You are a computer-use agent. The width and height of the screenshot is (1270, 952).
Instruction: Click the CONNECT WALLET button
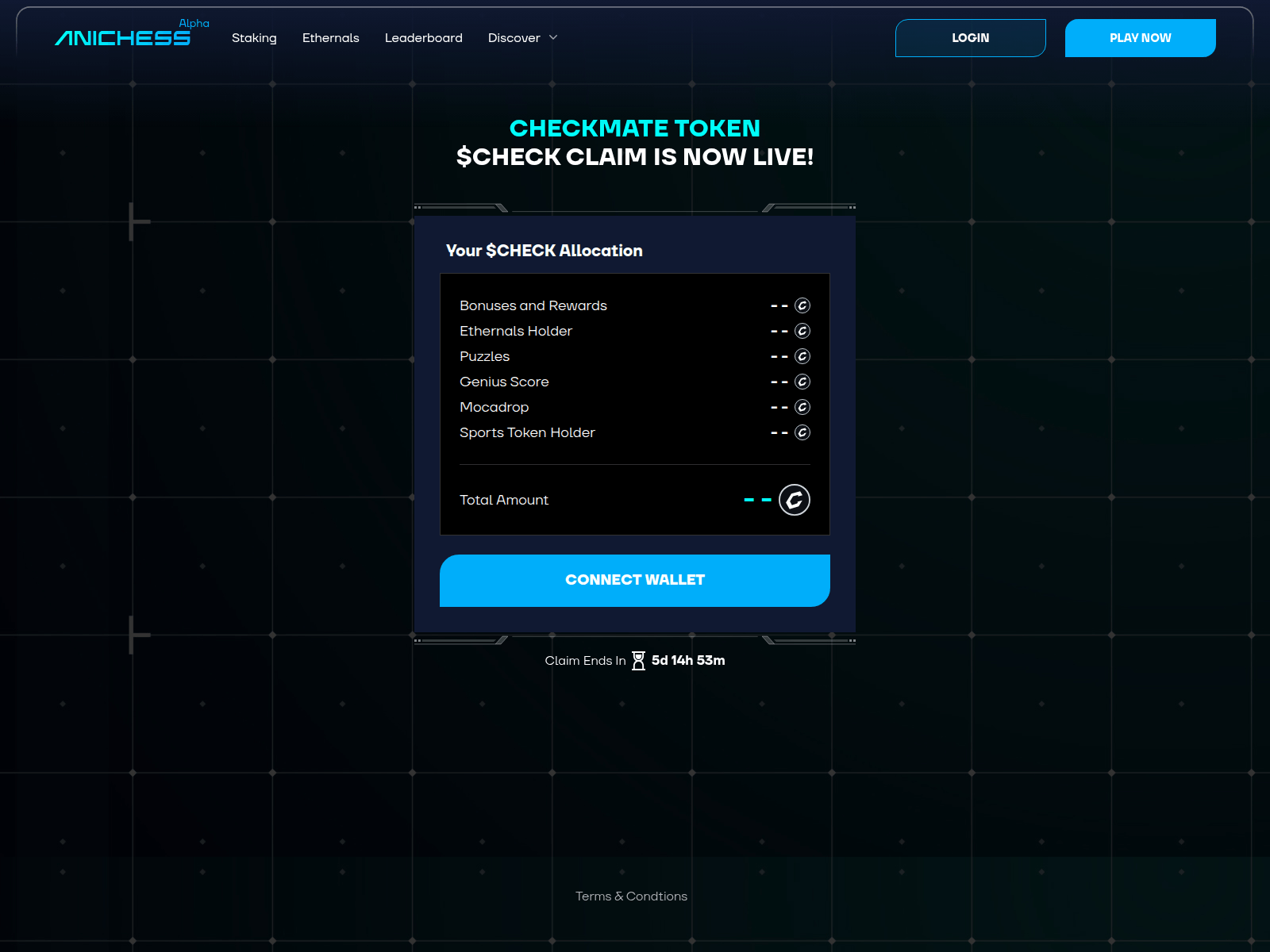[x=635, y=581]
